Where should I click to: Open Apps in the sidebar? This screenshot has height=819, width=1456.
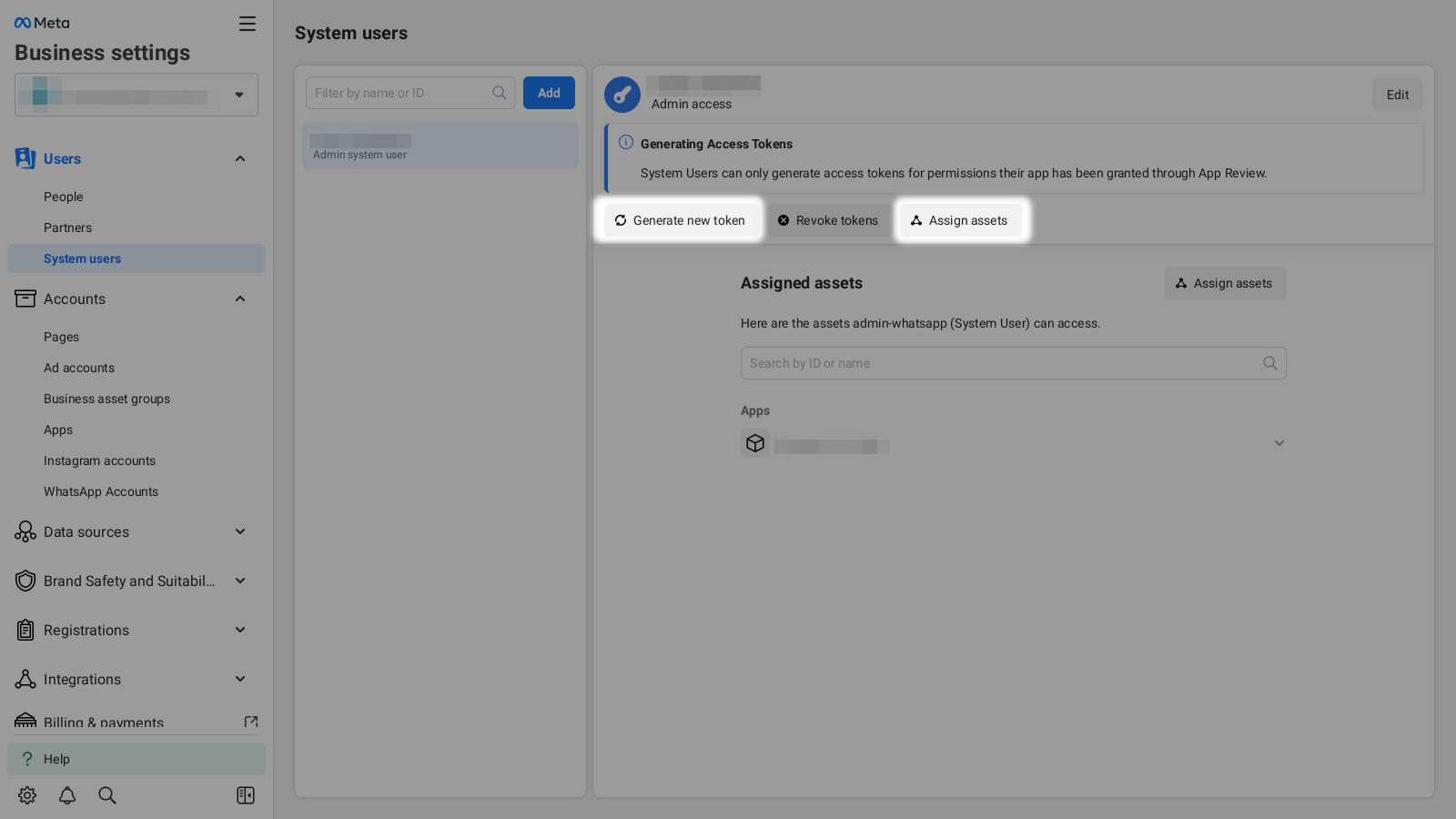pyautogui.click(x=58, y=430)
